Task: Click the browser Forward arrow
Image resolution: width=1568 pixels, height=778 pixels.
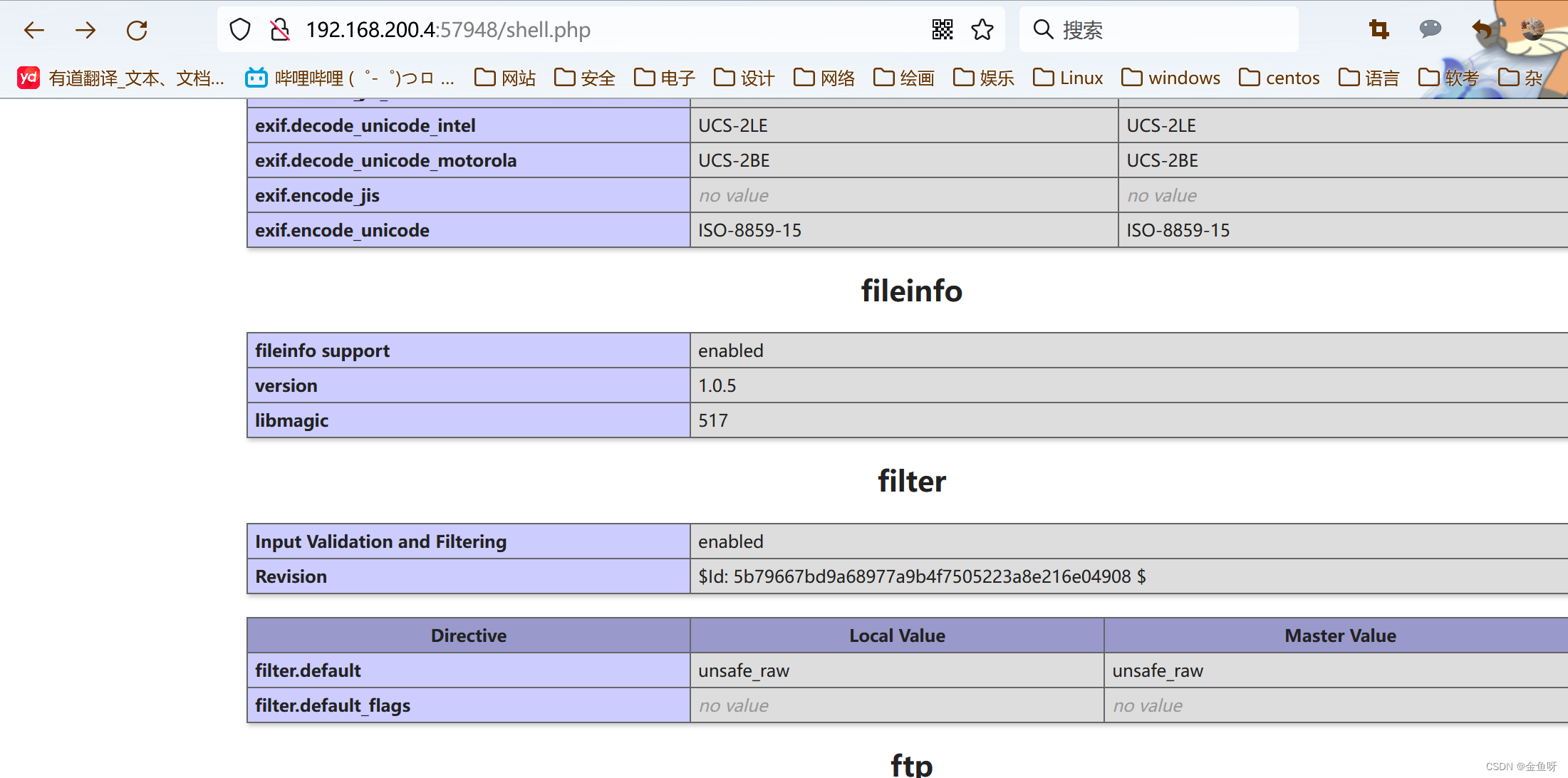Action: tap(85, 30)
